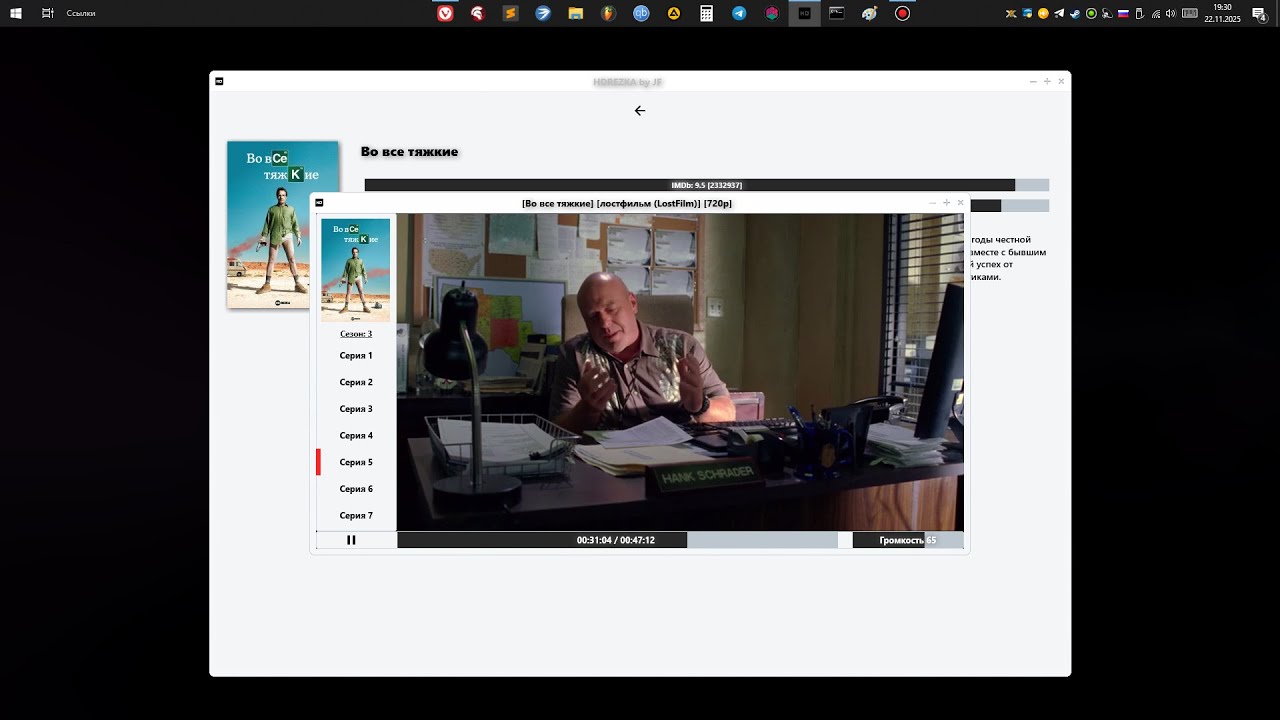Click the orange X tray icon
The height and width of the screenshot is (720, 1280).
[x=1011, y=13]
